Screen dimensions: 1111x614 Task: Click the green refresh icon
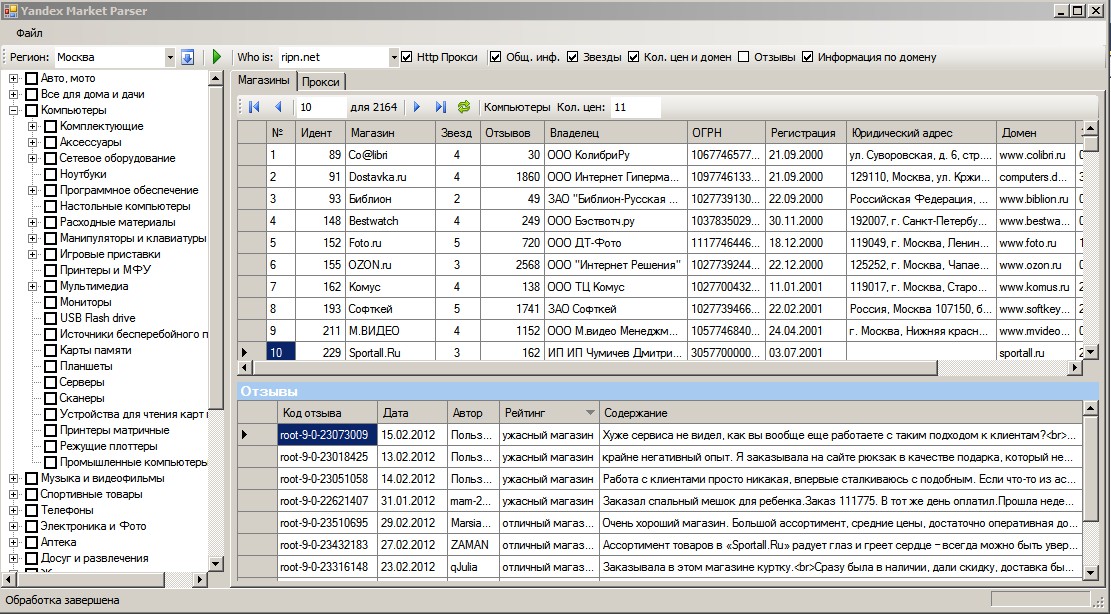click(x=464, y=107)
